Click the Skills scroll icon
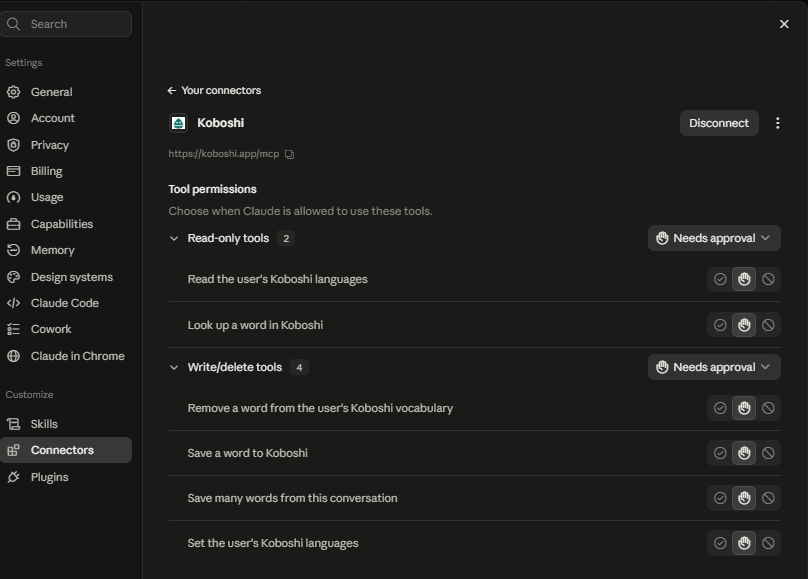Image resolution: width=808 pixels, height=579 pixels. click(13, 424)
